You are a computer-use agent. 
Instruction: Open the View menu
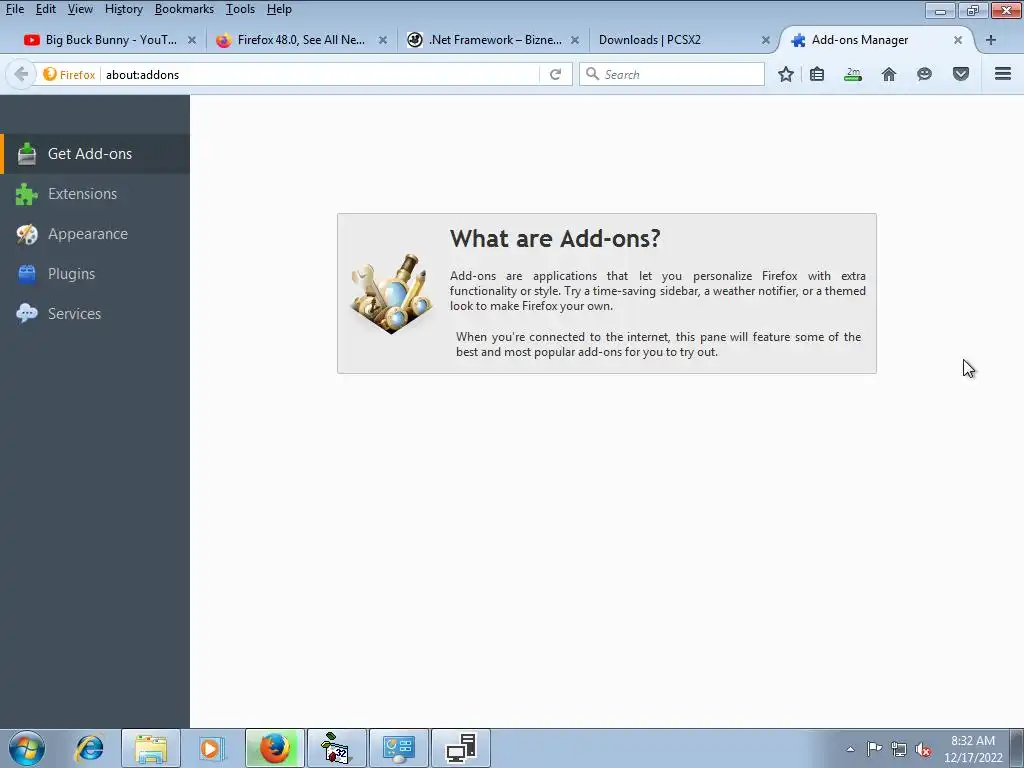click(80, 9)
